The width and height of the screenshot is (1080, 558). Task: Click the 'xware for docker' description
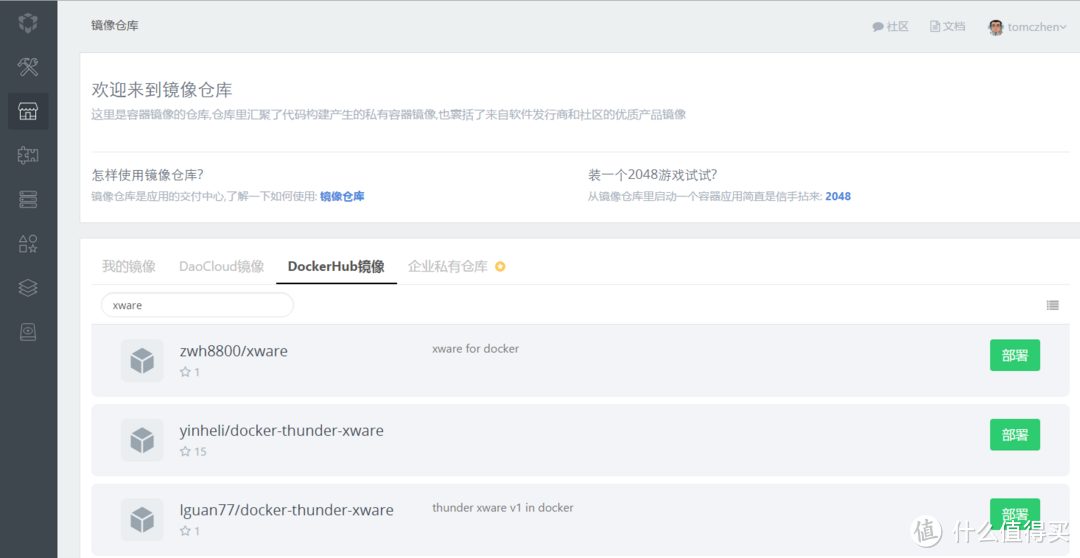[475, 349]
